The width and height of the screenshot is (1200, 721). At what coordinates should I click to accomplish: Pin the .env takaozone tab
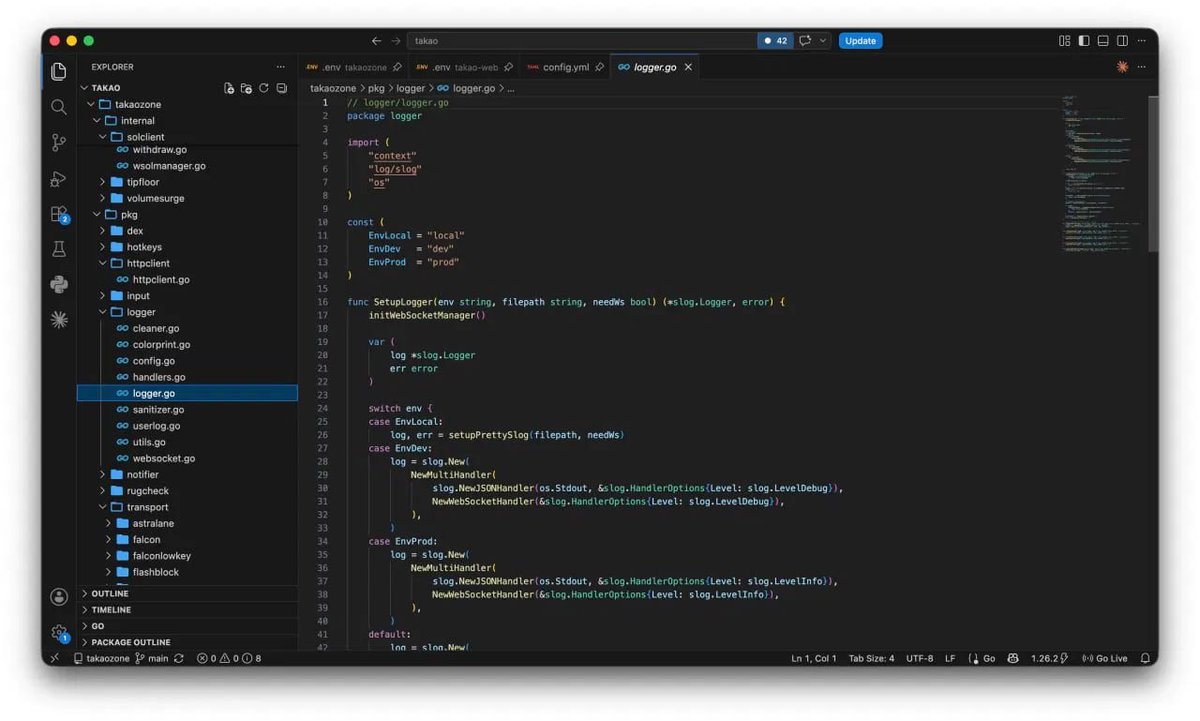397,67
